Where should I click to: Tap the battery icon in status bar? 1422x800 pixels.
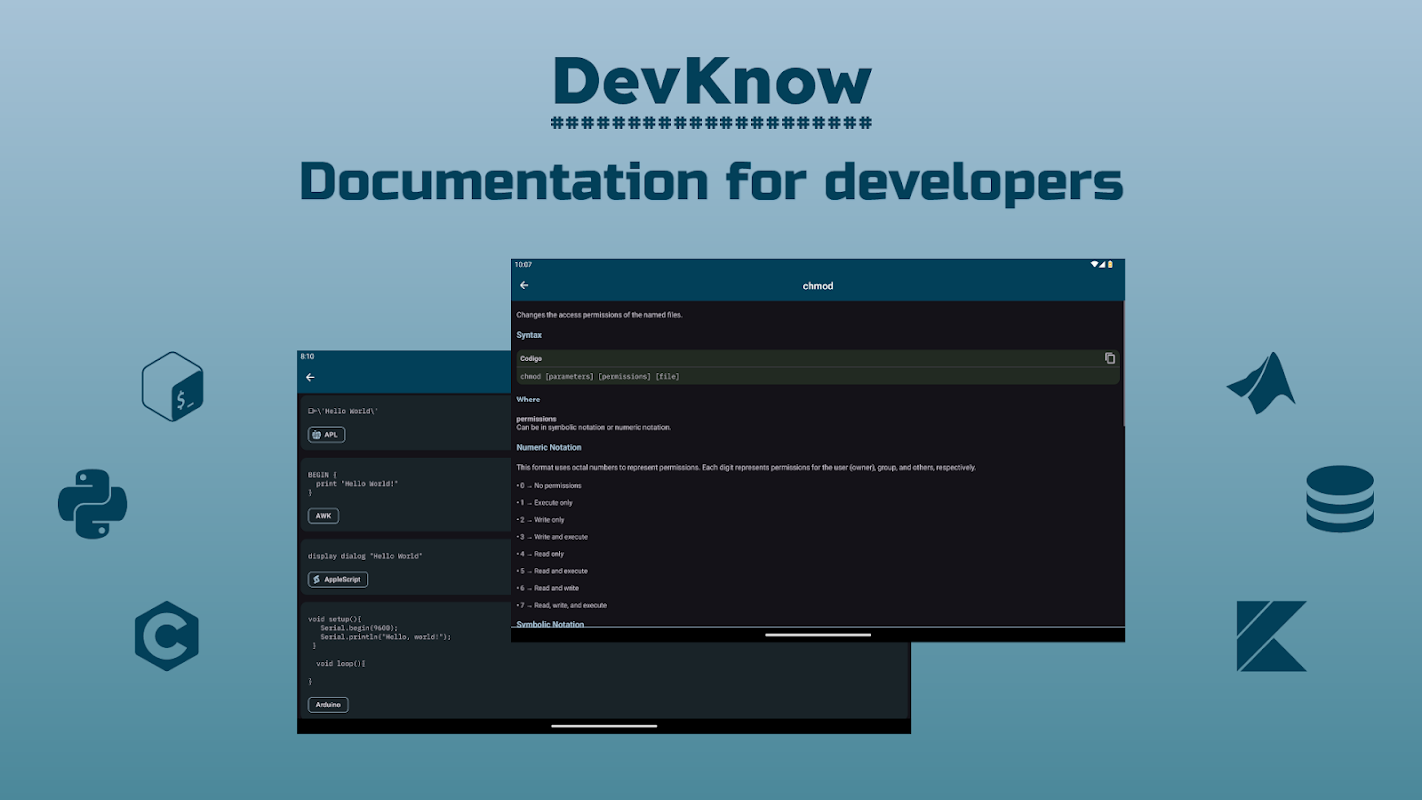point(1109,265)
